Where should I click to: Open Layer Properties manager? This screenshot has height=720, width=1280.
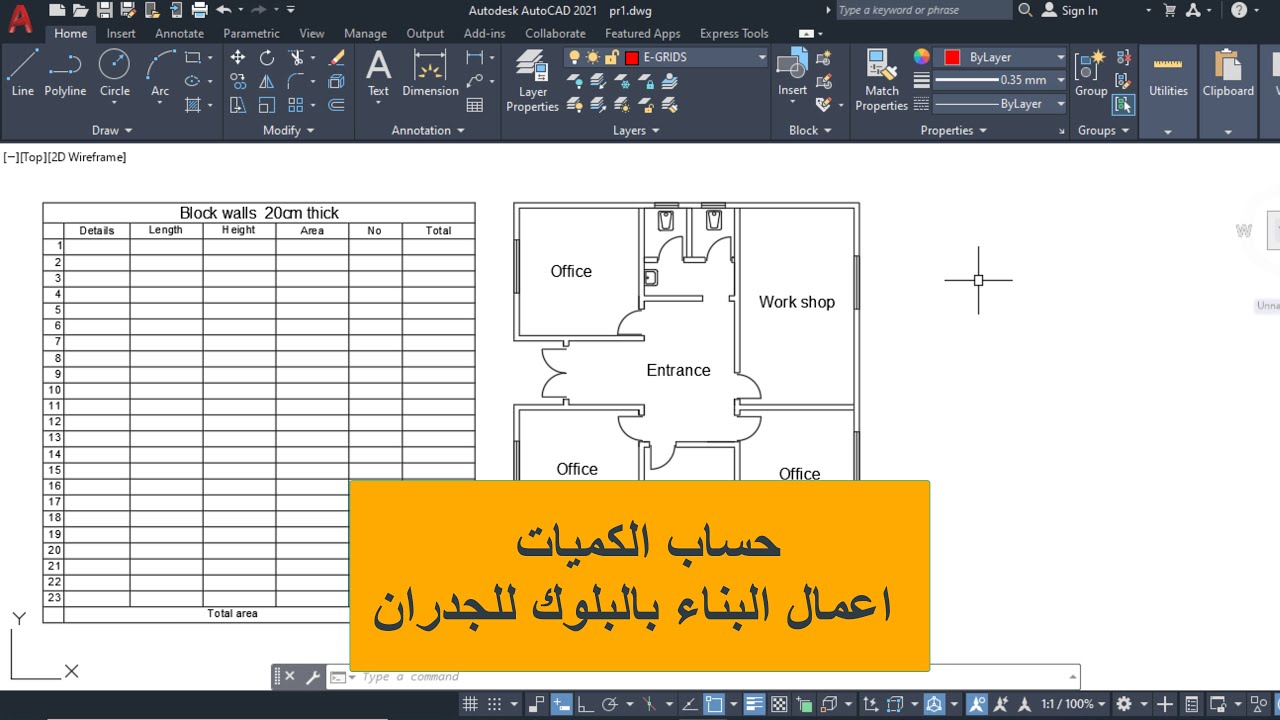[x=532, y=81]
